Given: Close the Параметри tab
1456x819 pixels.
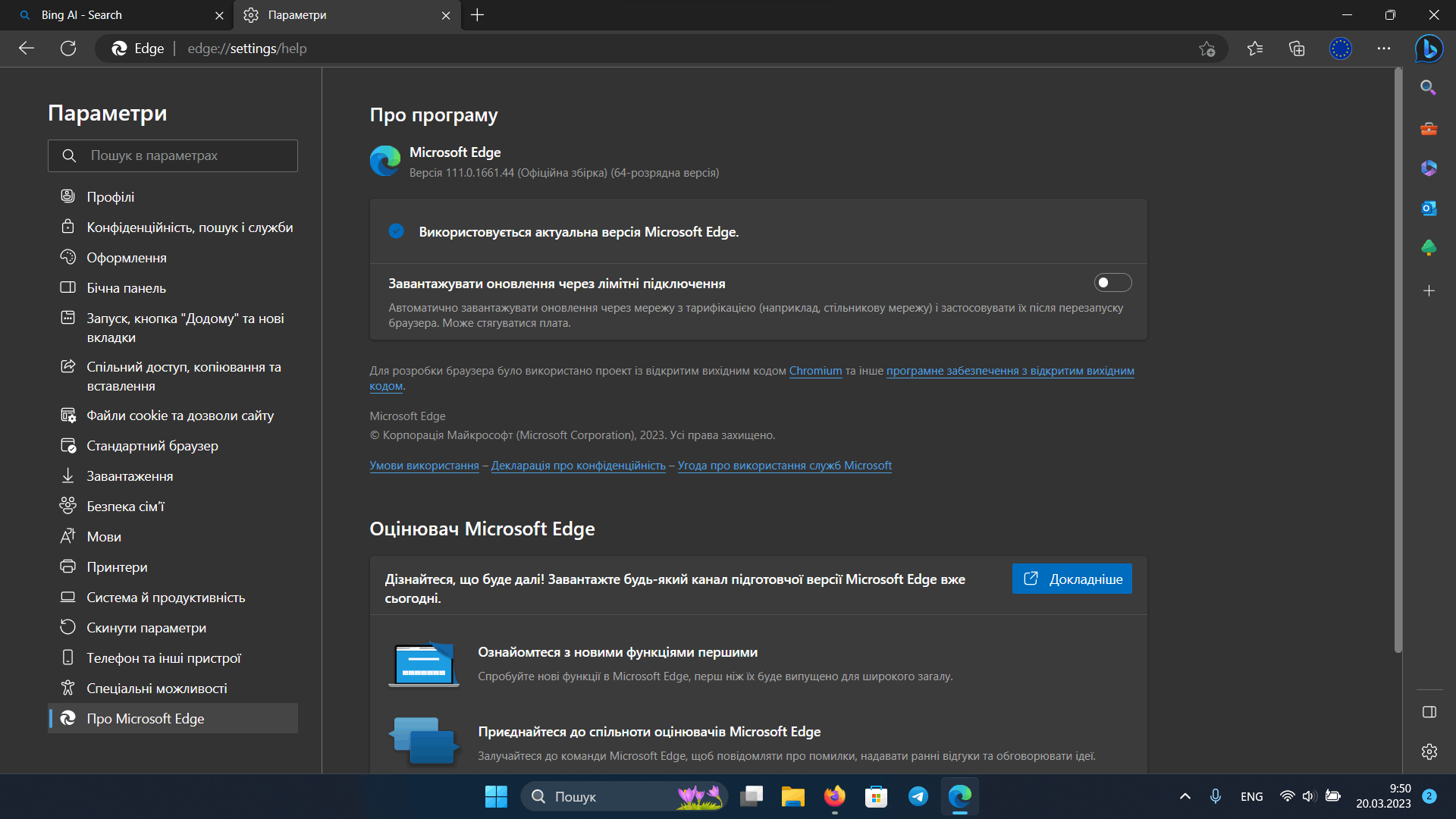Looking at the screenshot, I should (x=446, y=15).
